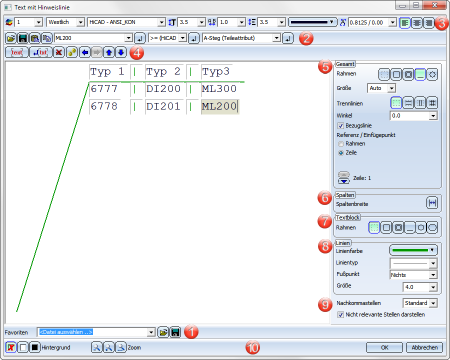The width and height of the screenshot is (450, 360).
Task: Select the Rahmen reference radio button
Action: 341,144
